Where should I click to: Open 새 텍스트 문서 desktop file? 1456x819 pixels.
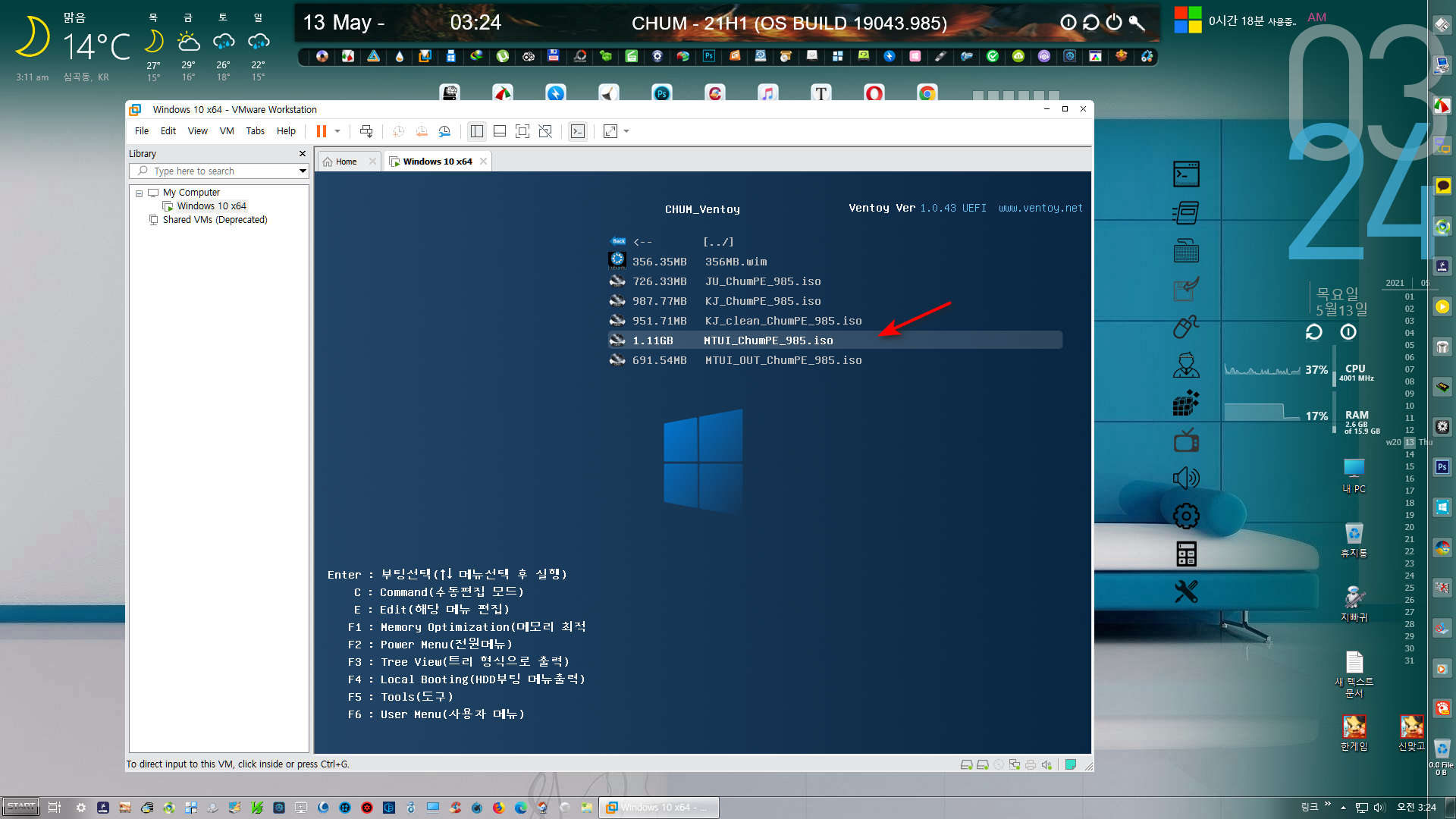coord(1354,674)
